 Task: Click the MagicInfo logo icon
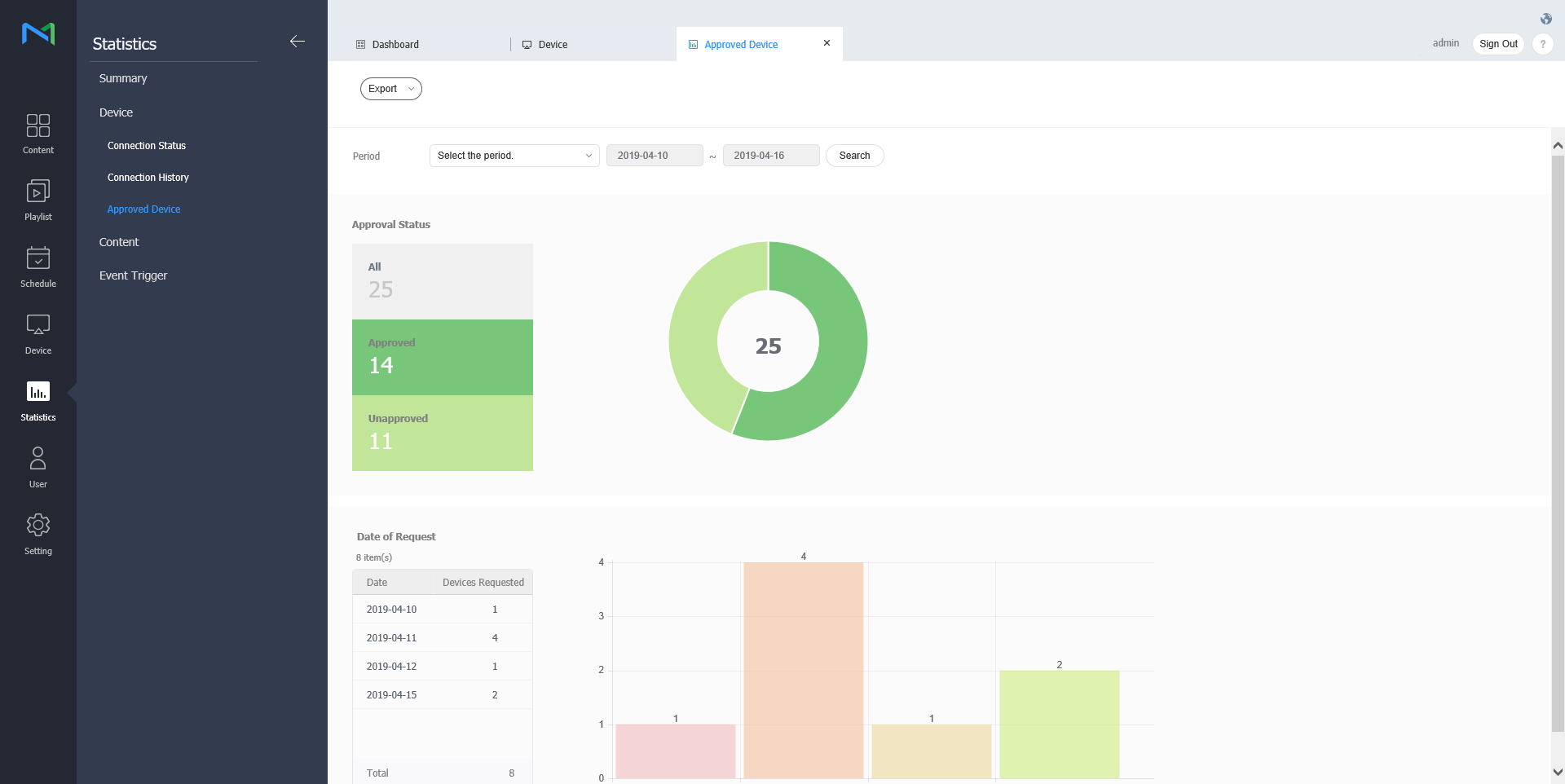[38, 33]
